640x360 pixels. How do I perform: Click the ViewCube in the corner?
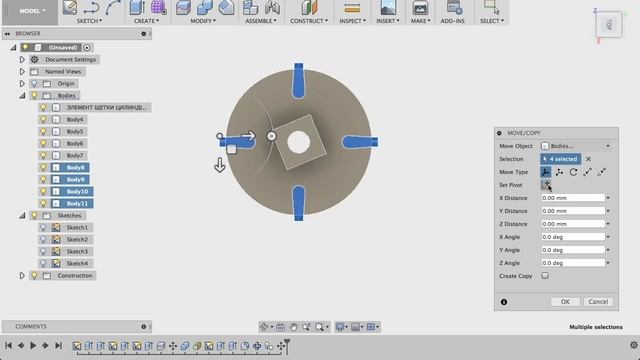[609, 24]
